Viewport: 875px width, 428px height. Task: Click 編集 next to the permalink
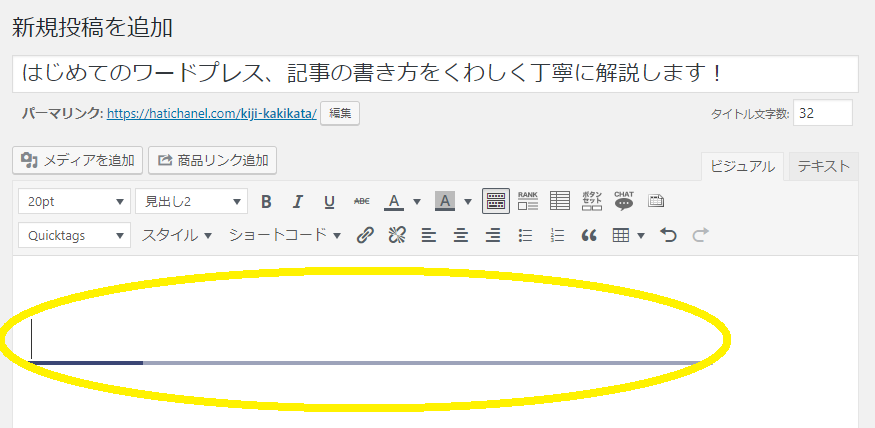pos(340,113)
